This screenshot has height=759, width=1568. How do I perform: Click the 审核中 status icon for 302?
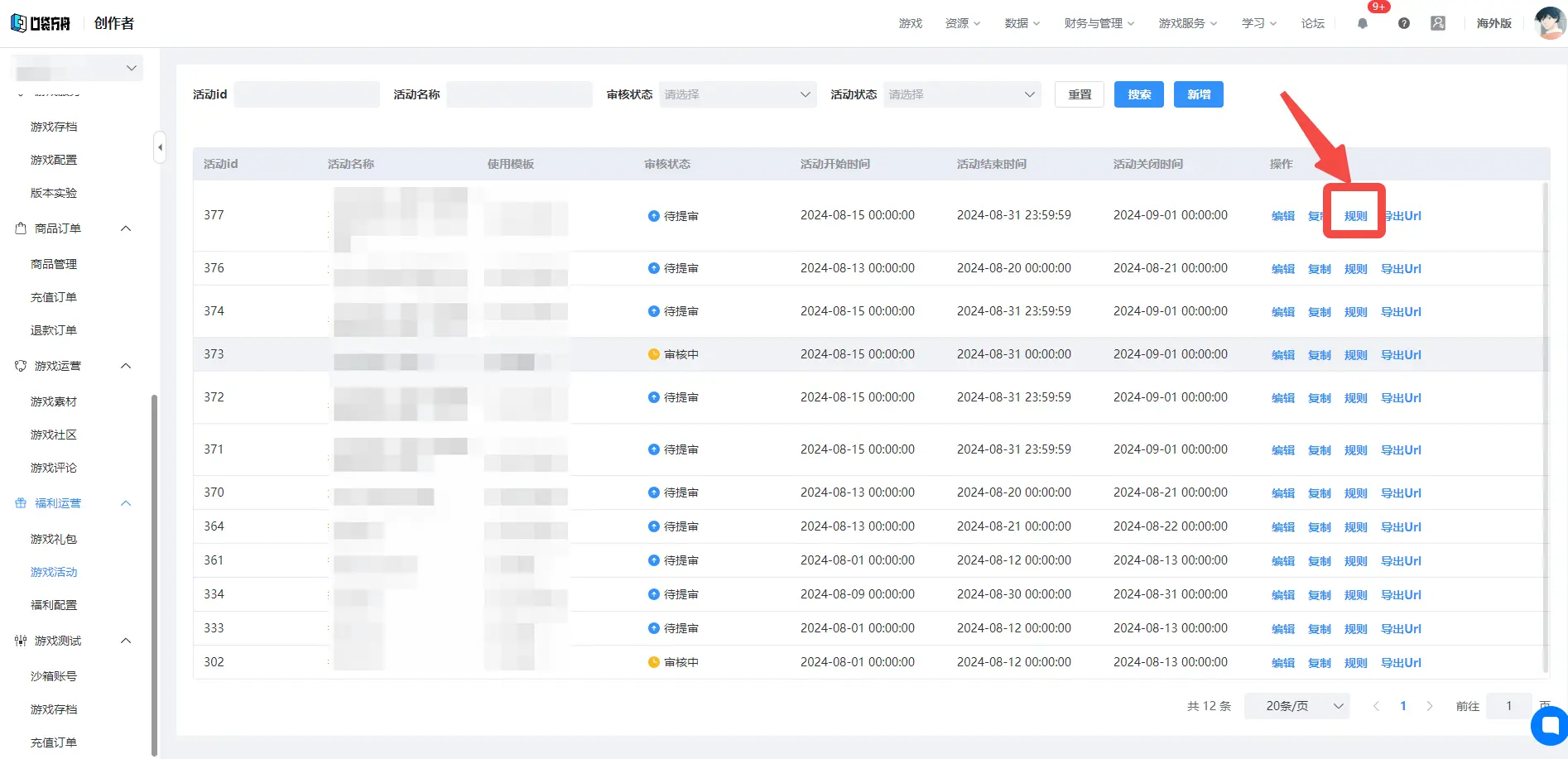tap(653, 662)
